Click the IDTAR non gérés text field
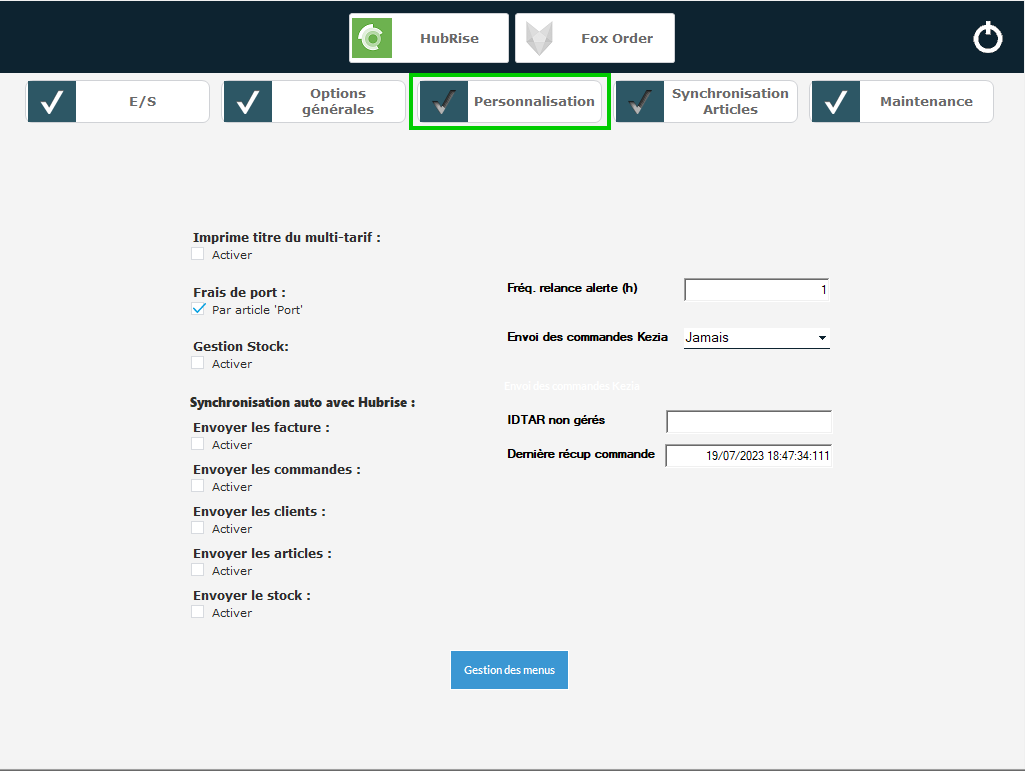1025x771 pixels. [748, 421]
